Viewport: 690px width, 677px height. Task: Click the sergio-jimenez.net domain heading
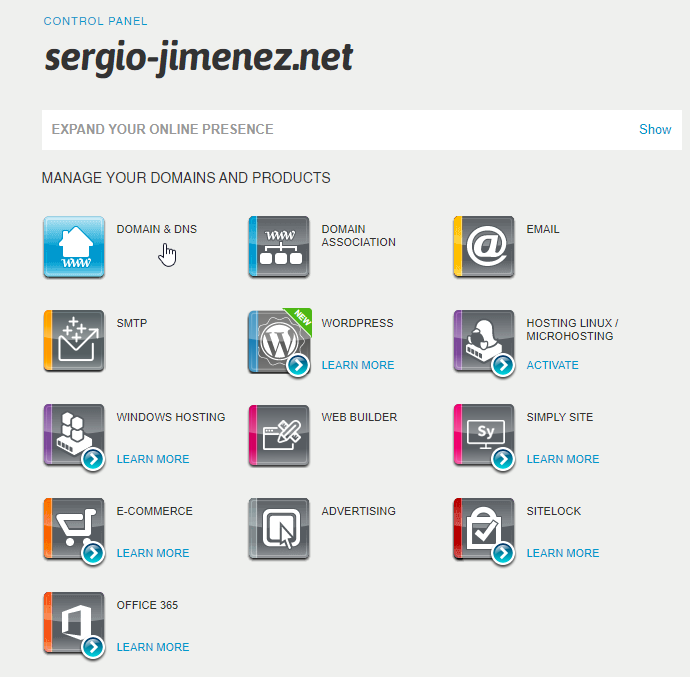tap(199, 59)
